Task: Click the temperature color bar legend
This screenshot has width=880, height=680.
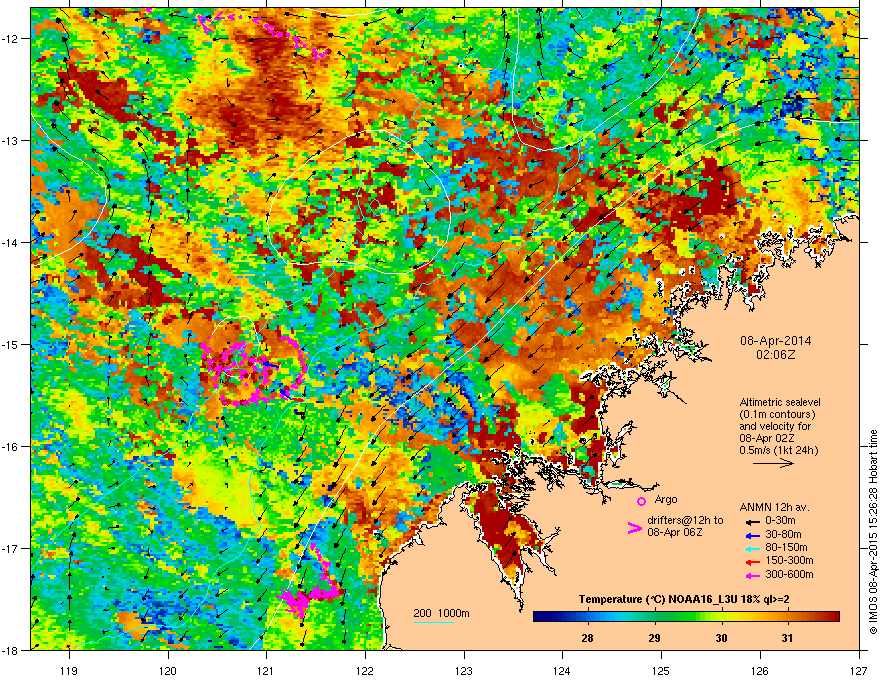Action: pyautogui.click(x=686, y=617)
